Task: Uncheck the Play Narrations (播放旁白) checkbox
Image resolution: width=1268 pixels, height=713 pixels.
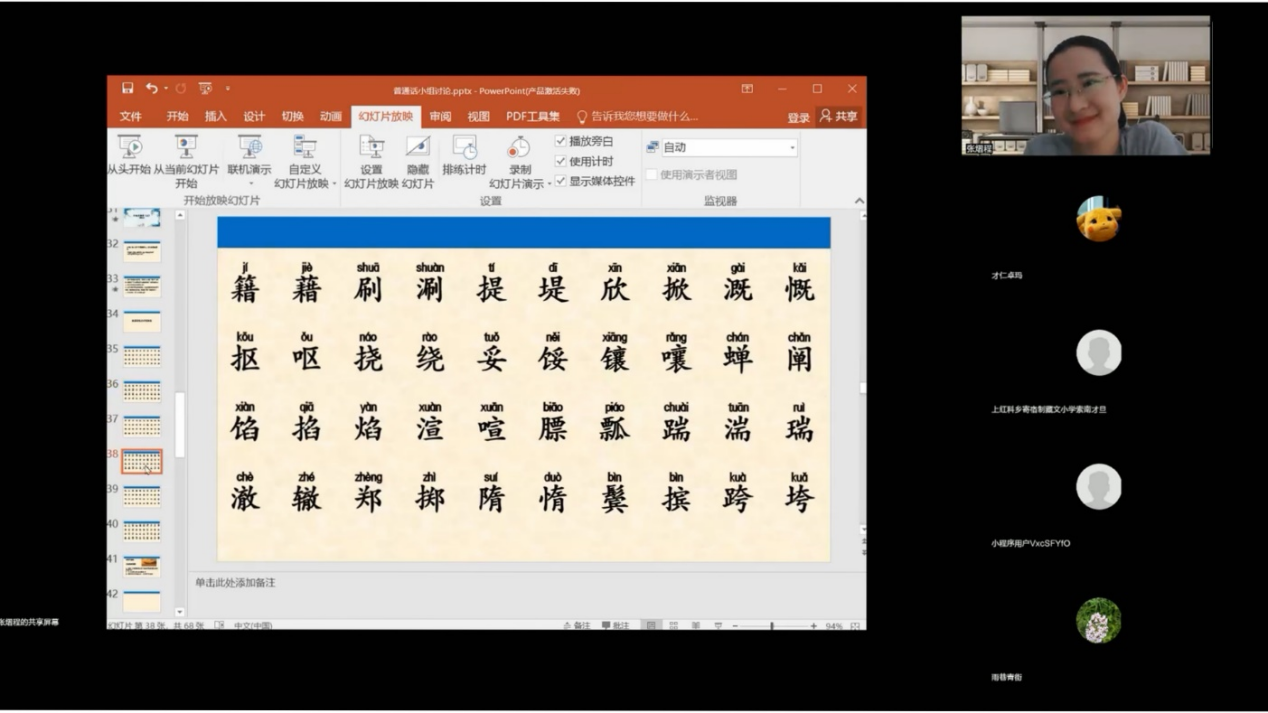Action: pyautogui.click(x=561, y=141)
